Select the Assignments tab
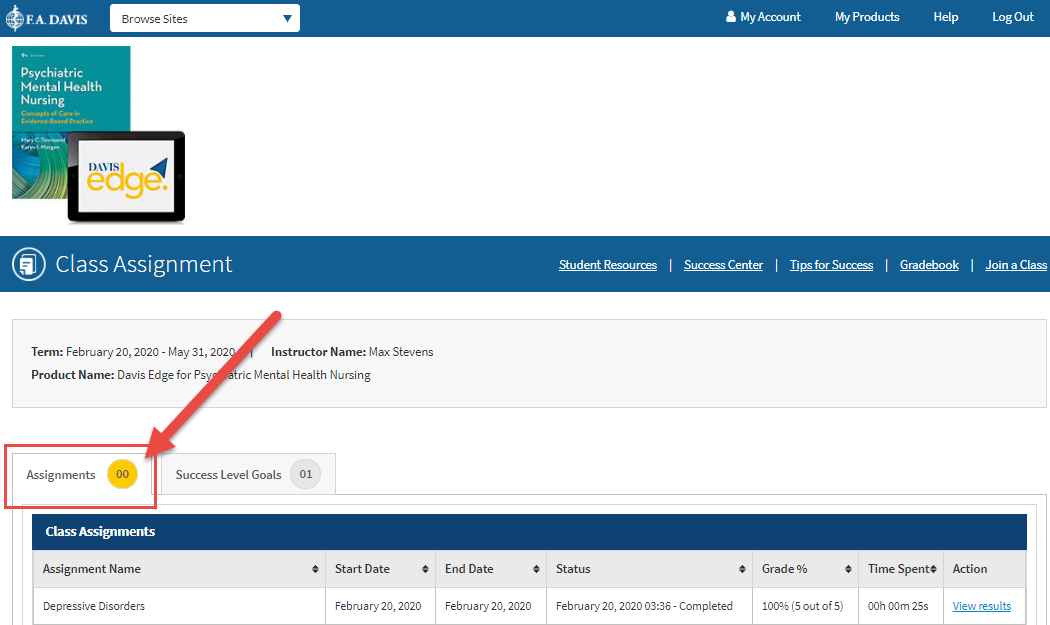 pyautogui.click(x=81, y=474)
